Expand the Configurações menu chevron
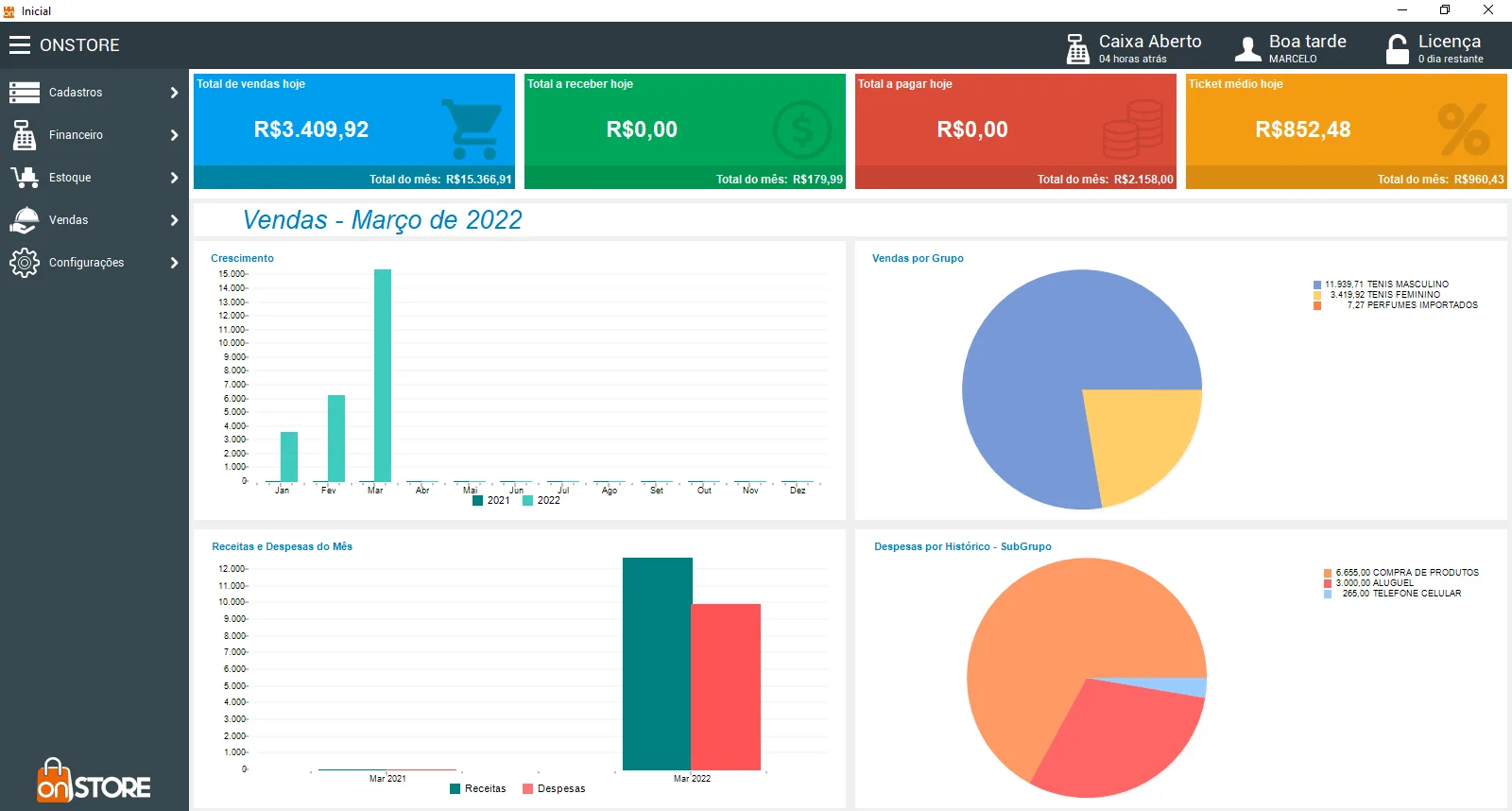This screenshot has width=1512, height=811. click(x=174, y=263)
